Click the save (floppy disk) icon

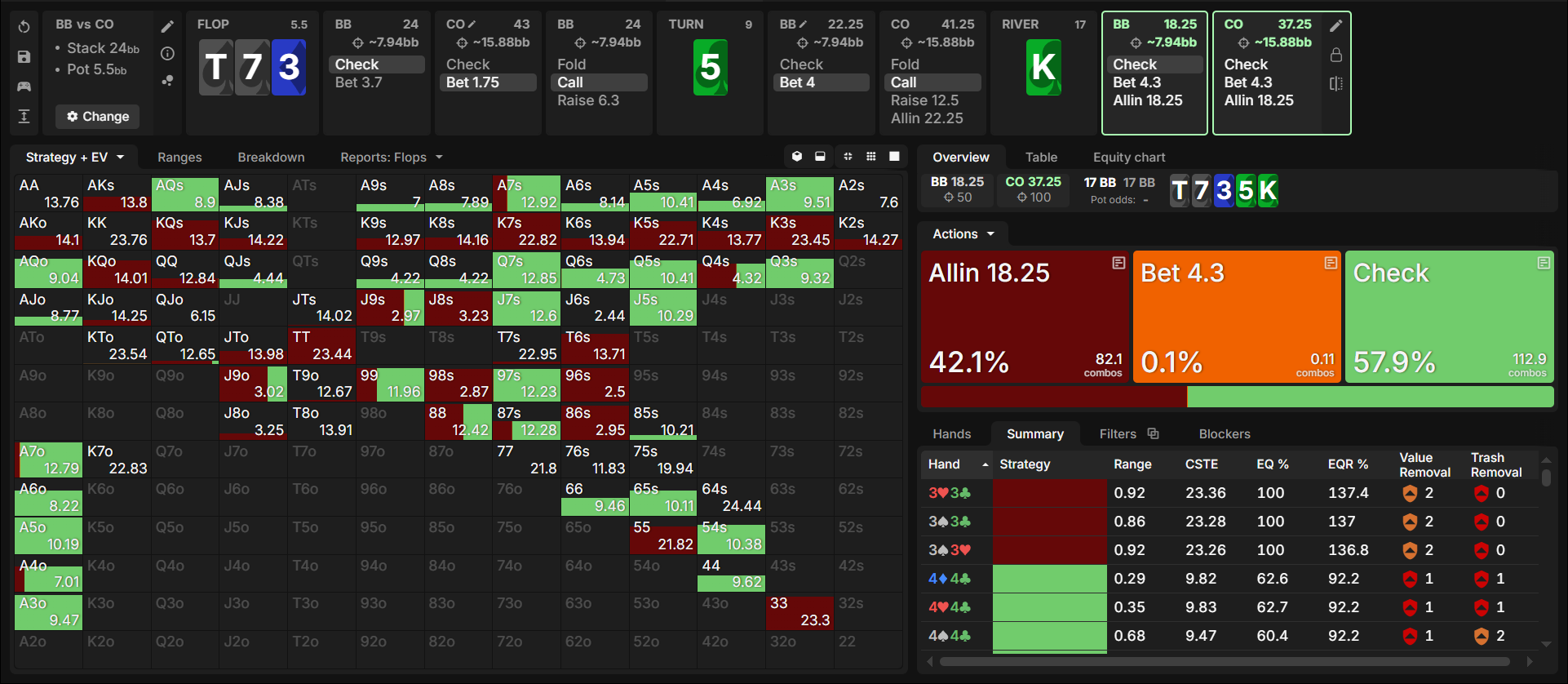click(24, 57)
